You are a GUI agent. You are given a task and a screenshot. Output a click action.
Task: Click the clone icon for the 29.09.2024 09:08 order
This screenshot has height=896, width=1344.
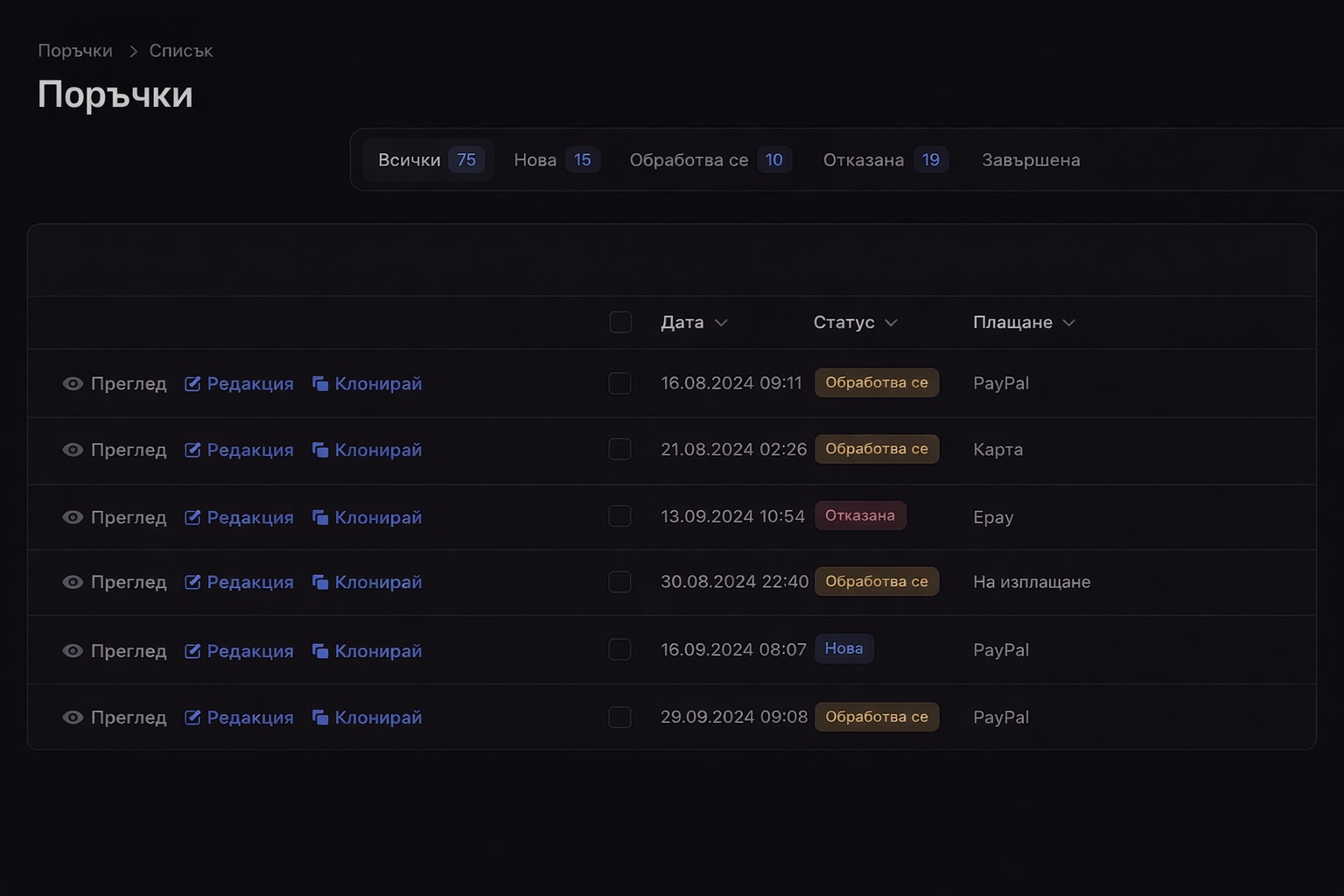coord(320,717)
